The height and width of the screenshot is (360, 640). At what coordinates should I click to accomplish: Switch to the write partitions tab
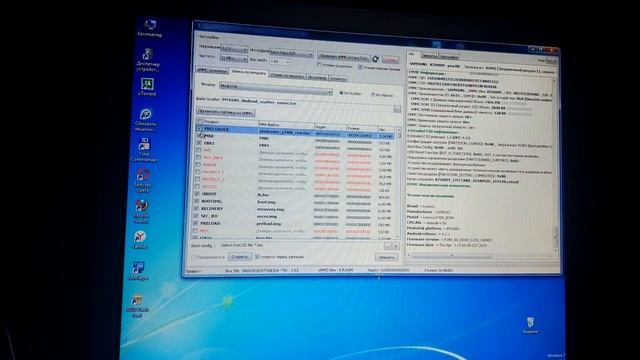[x=249, y=72]
